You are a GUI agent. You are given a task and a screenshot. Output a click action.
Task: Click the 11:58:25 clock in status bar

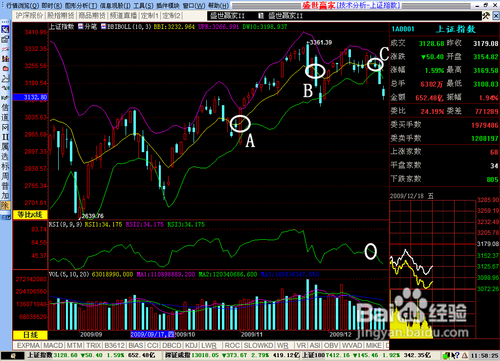[484, 356]
